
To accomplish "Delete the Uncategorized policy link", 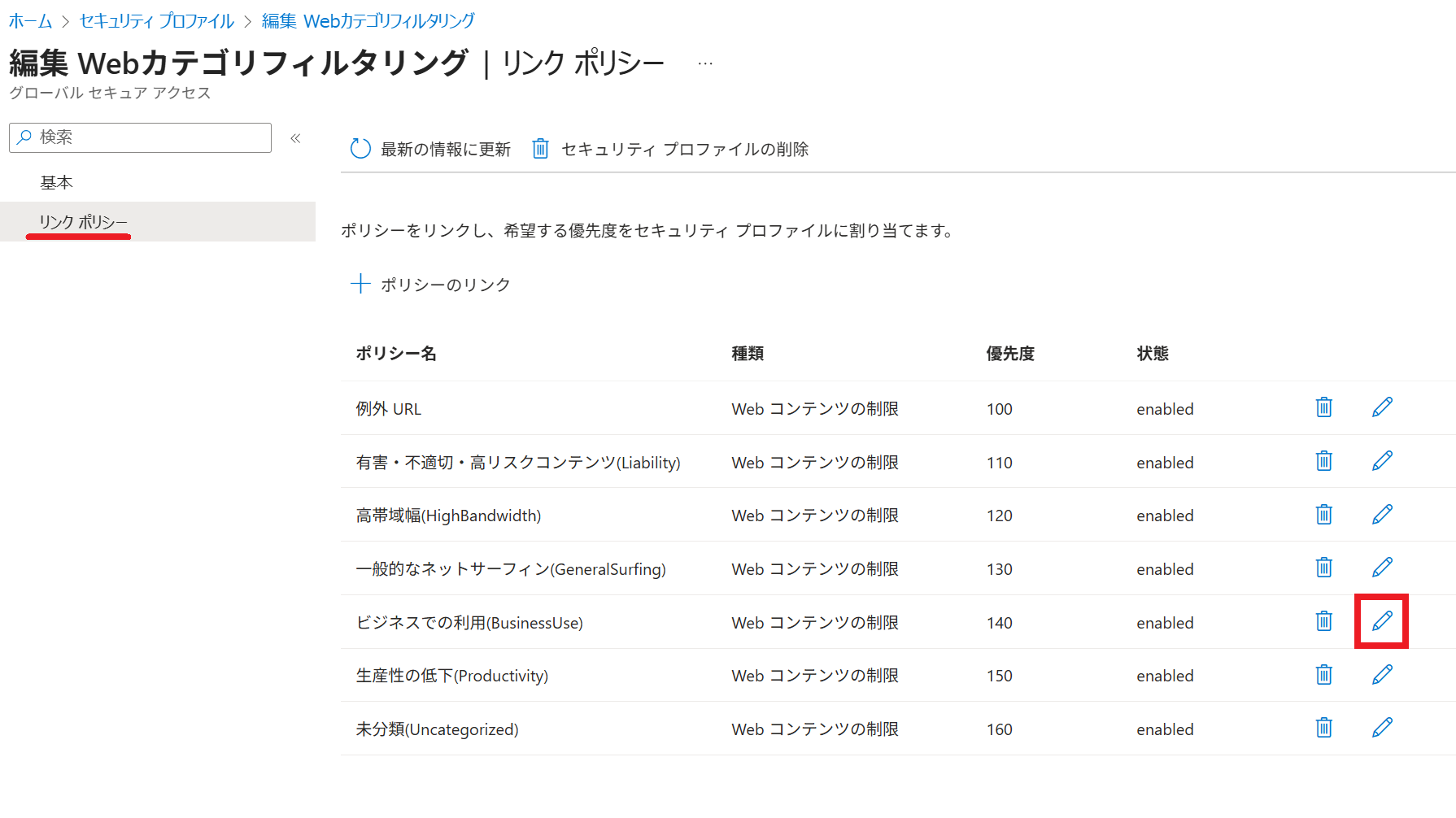I will [1324, 728].
